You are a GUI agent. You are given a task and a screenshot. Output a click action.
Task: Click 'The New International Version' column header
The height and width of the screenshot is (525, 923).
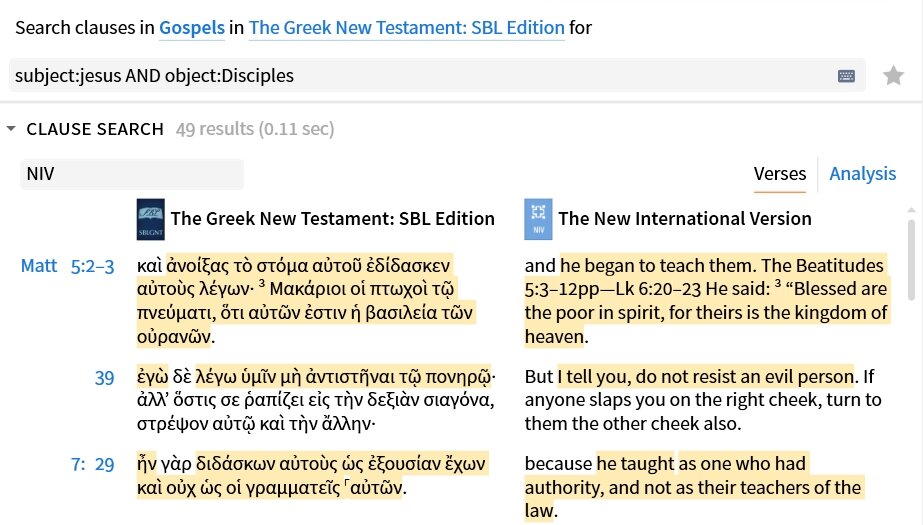click(x=685, y=218)
